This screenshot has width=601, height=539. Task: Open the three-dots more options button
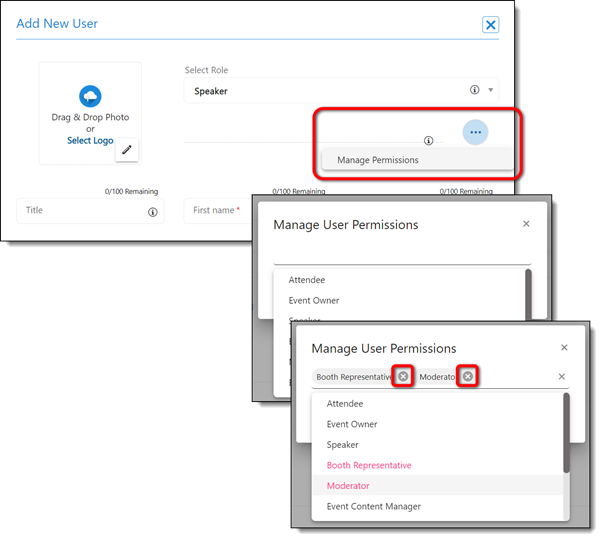475,132
